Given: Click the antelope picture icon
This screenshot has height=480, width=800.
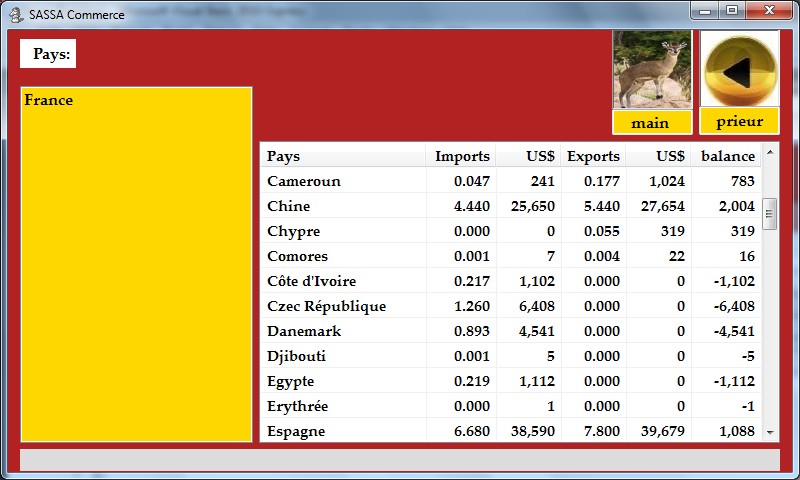Looking at the screenshot, I should [x=652, y=69].
